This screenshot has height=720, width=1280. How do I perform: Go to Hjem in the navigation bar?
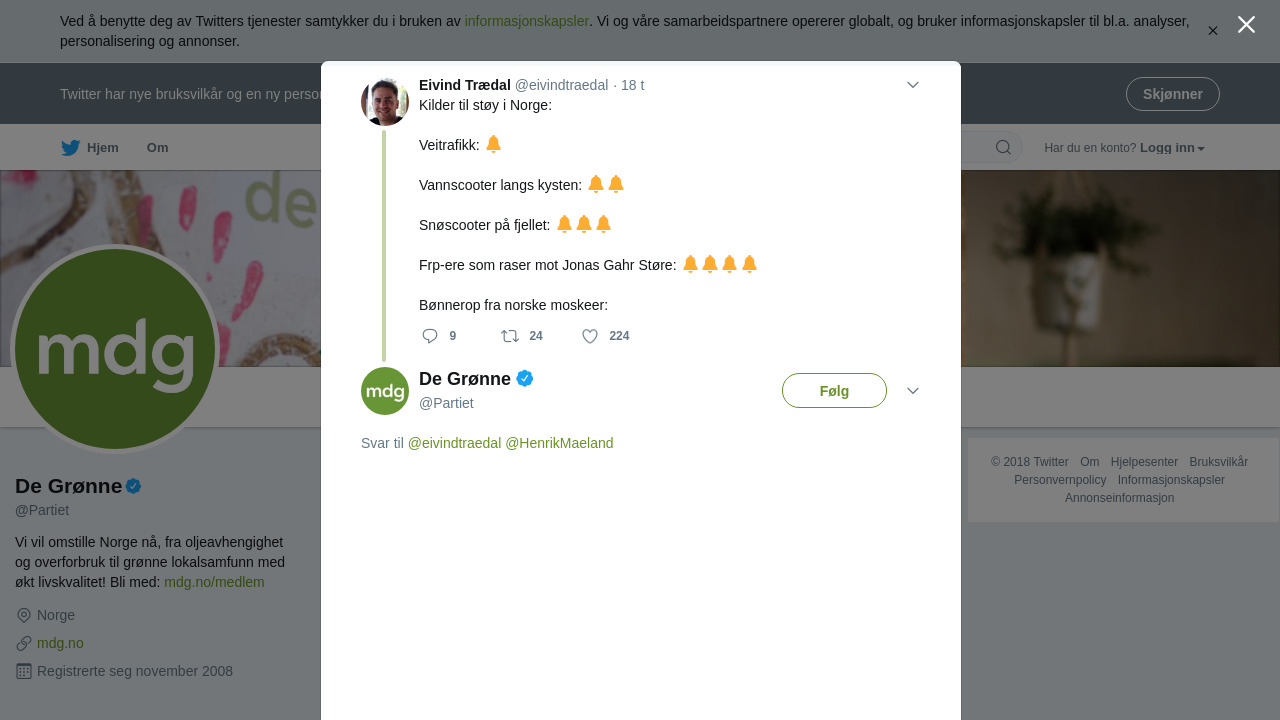[x=103, y=148]
